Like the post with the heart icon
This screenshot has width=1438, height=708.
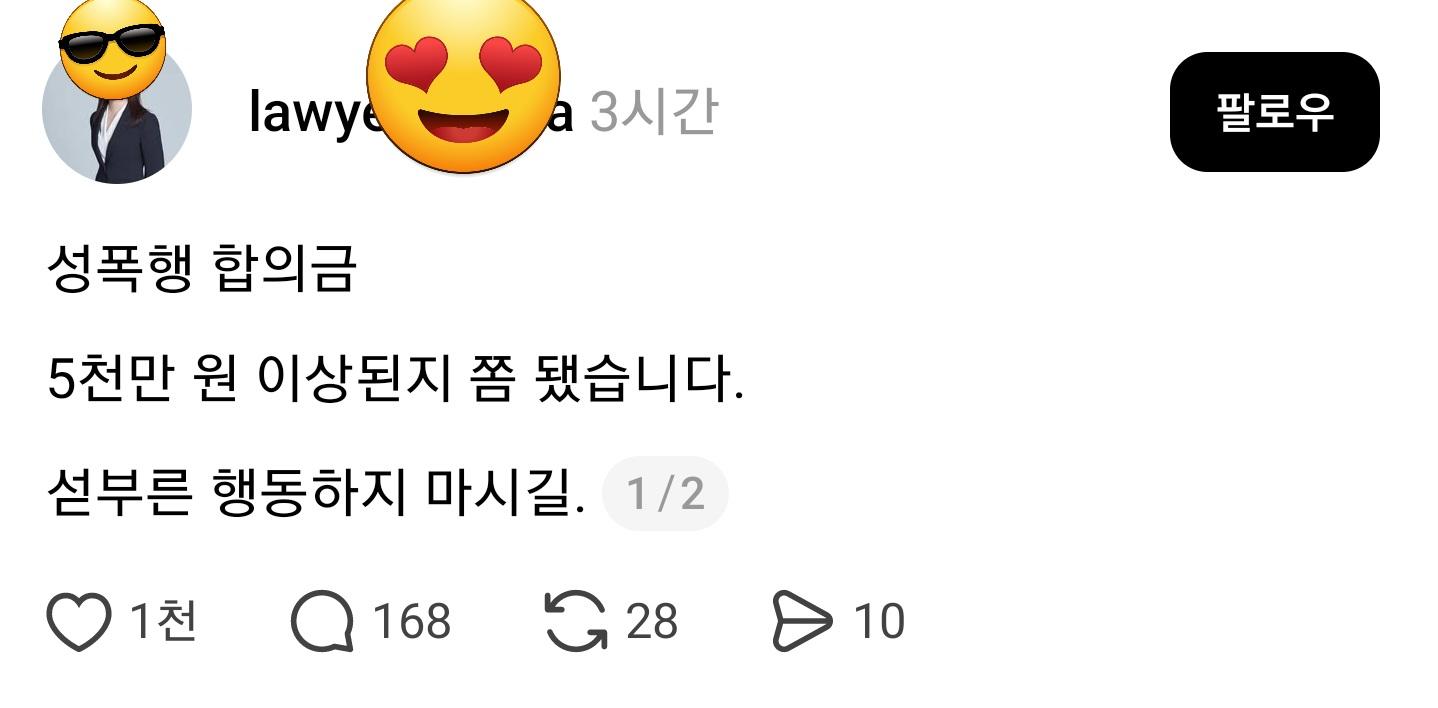pos(78,621)
